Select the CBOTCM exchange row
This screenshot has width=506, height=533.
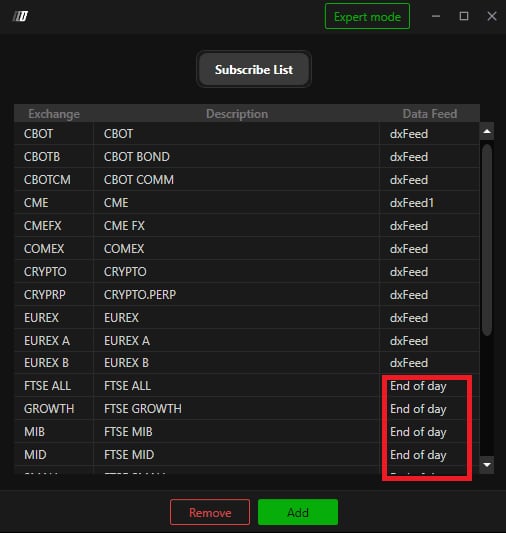(247, 179)
